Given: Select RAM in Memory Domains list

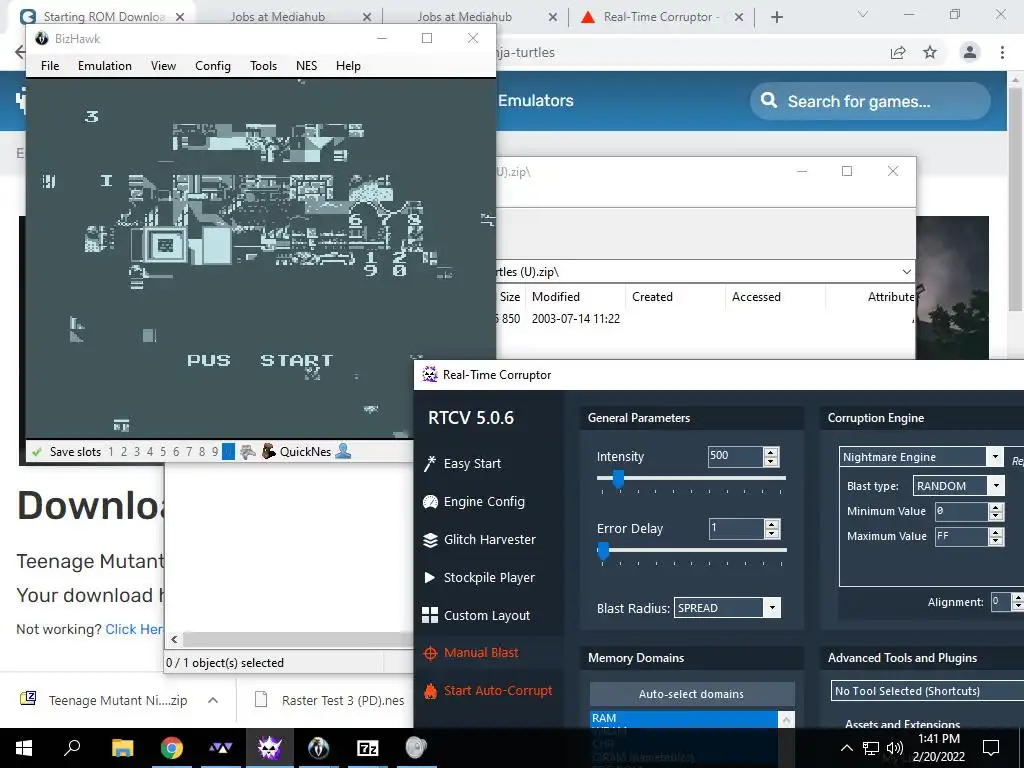Looking at the screenshot, I should pyautogui.click(x=683, y=718).
